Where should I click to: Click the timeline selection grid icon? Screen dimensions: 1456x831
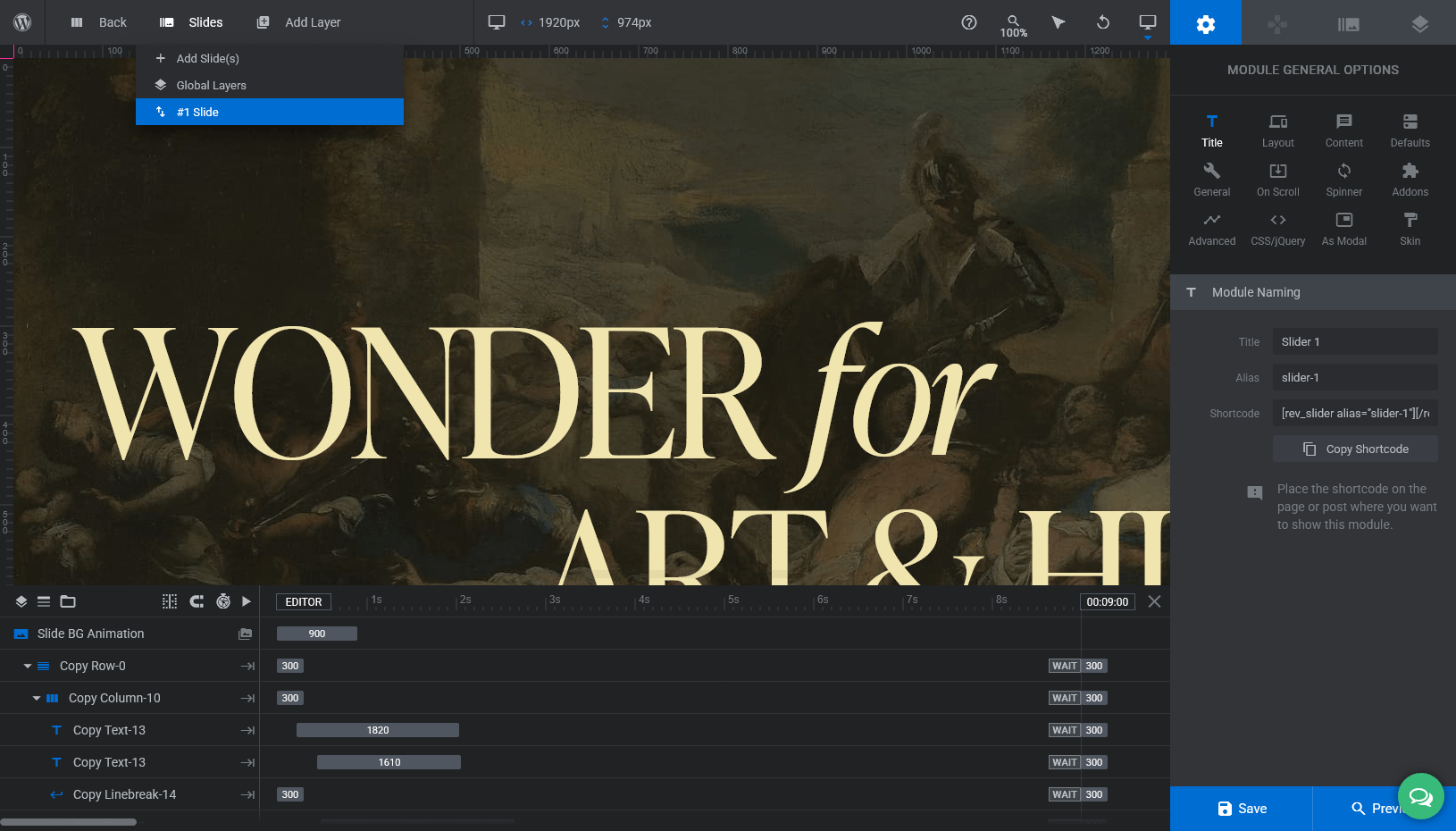170,601
